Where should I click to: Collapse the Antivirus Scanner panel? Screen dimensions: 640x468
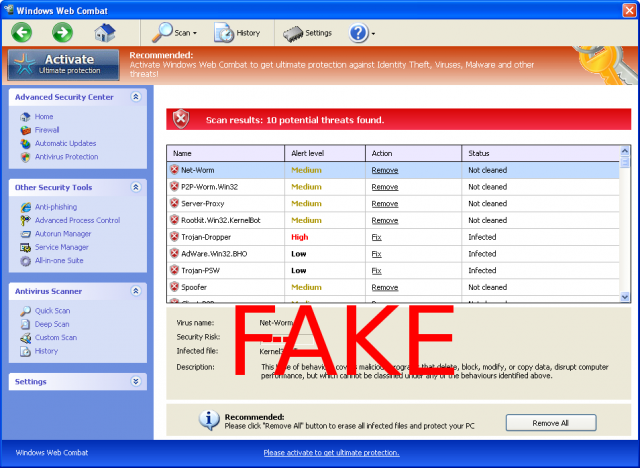click(x=136, y=291)
